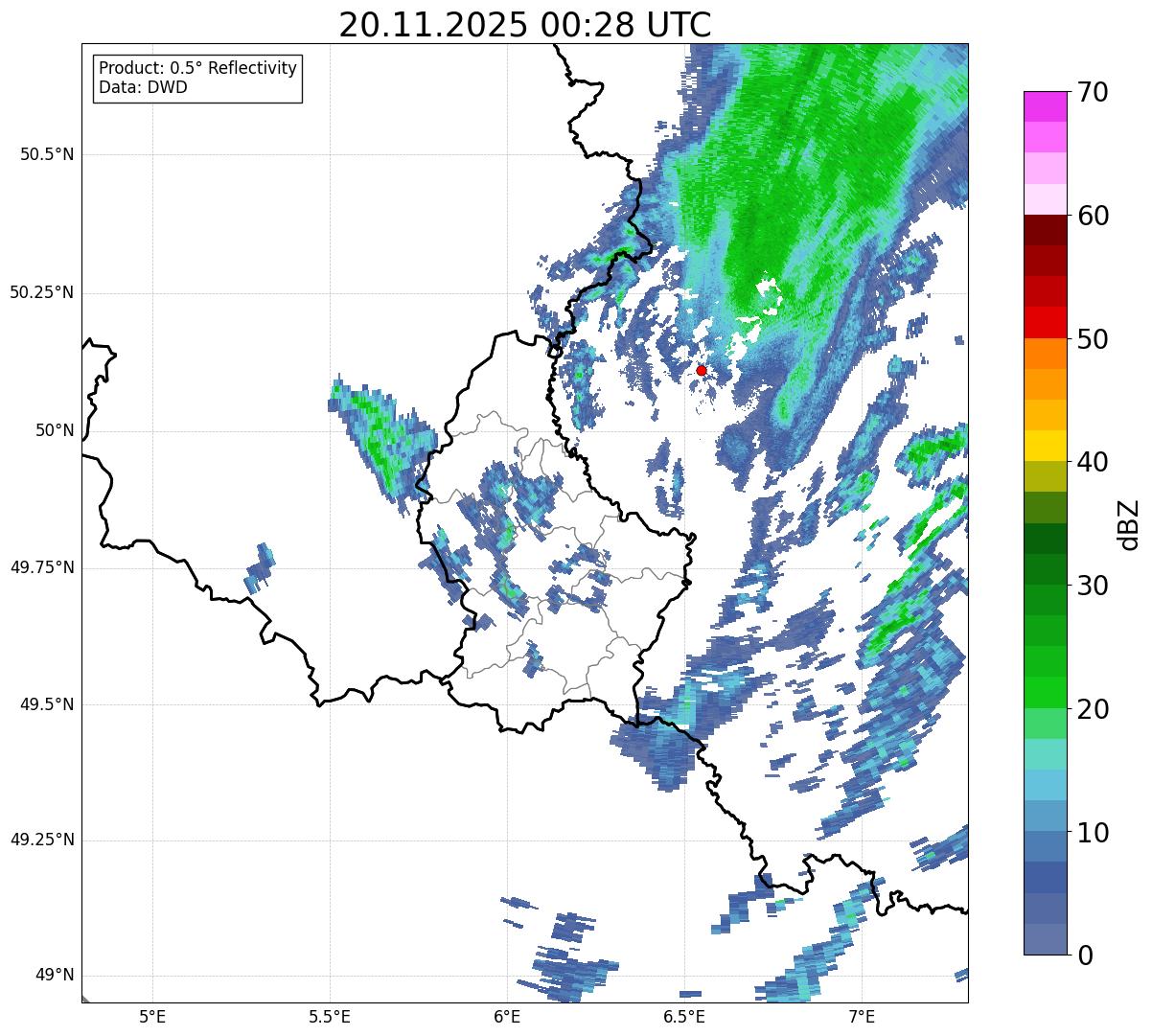Pick the bright yellow colorbar swatch above 40
Screen dimensions: 1152x1036
pos(1046,446)
